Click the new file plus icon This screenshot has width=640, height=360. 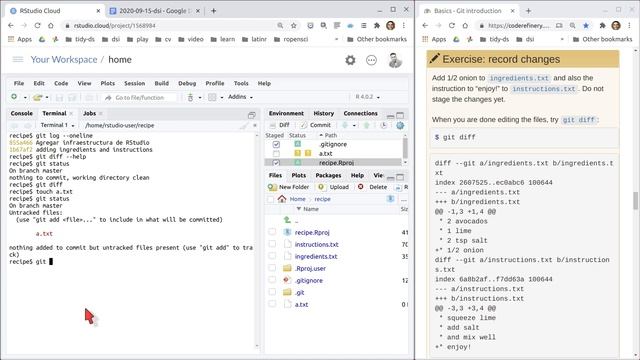click(14, 97)
